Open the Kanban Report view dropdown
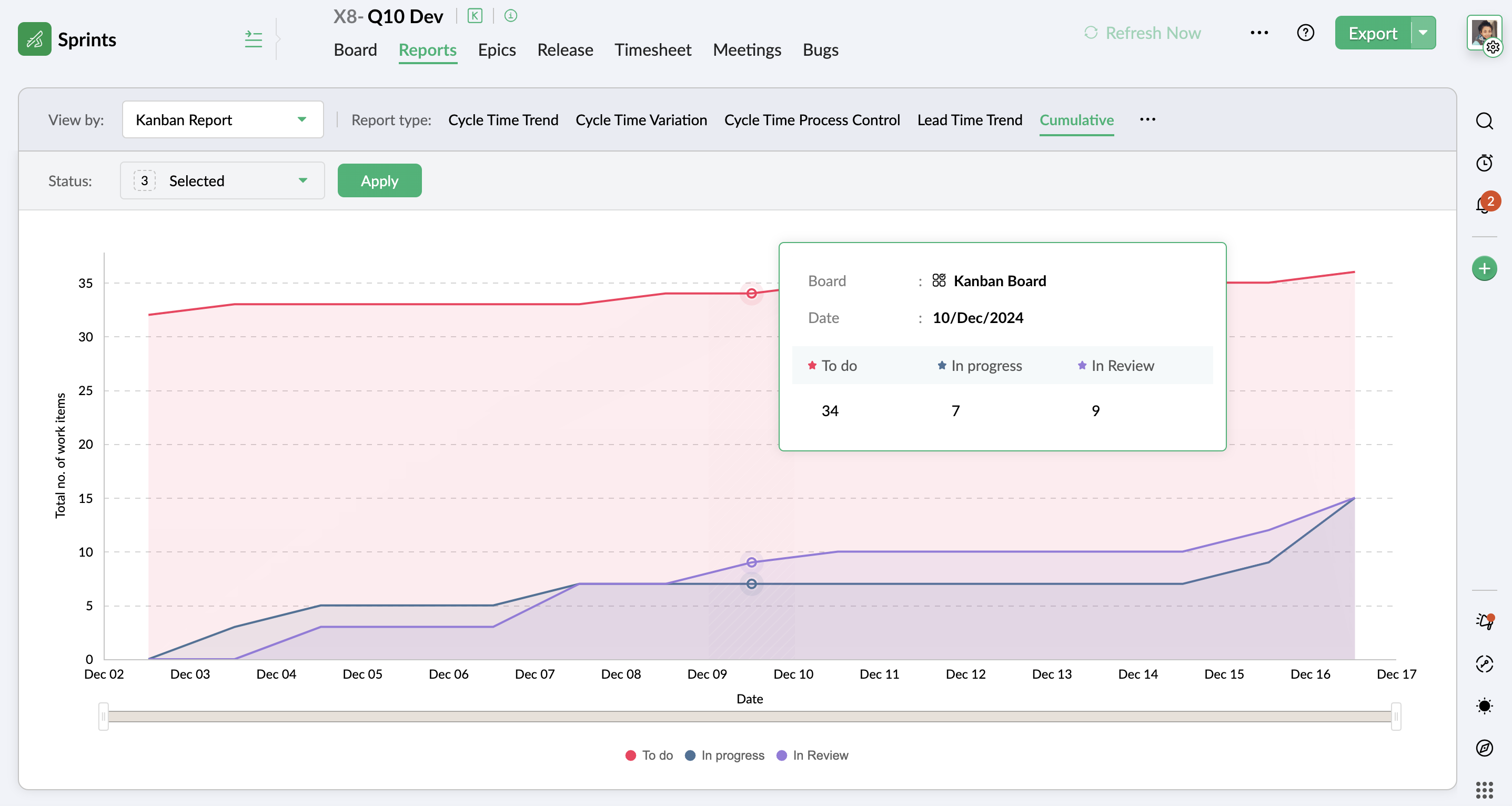1512x806 pixels. coord(223,120)
